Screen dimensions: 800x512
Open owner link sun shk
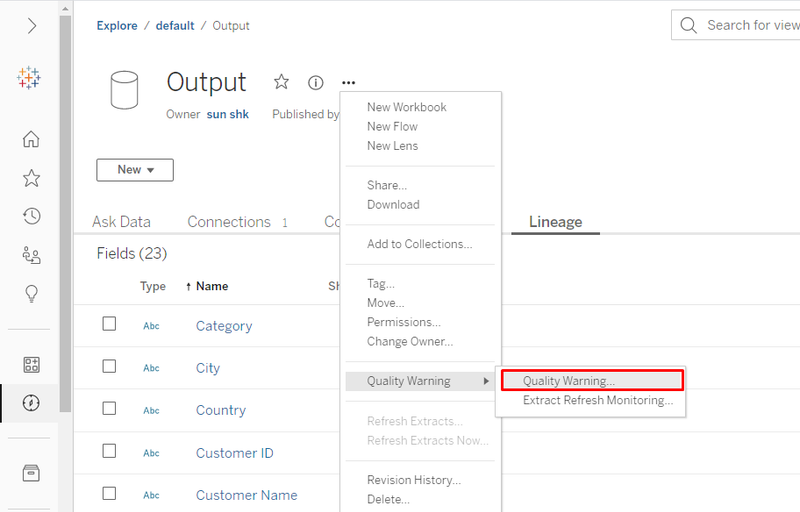click(x=228, y=114)
